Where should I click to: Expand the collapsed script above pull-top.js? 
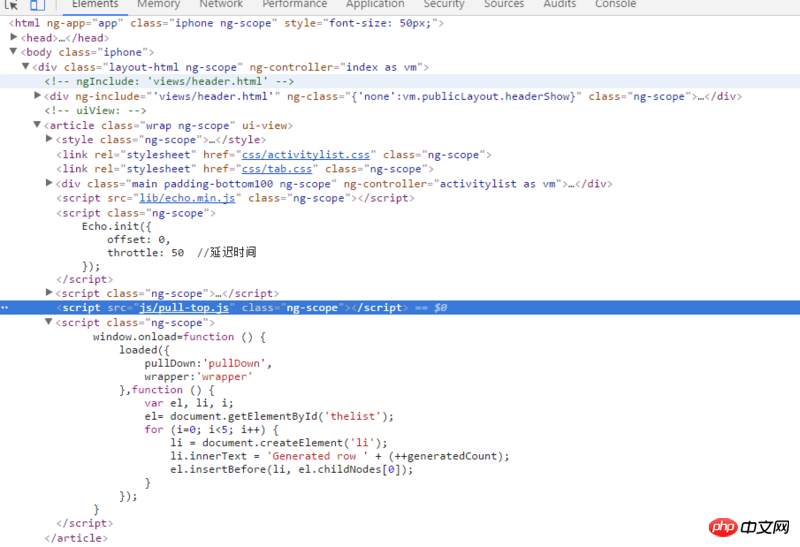(x=49, y=292)
